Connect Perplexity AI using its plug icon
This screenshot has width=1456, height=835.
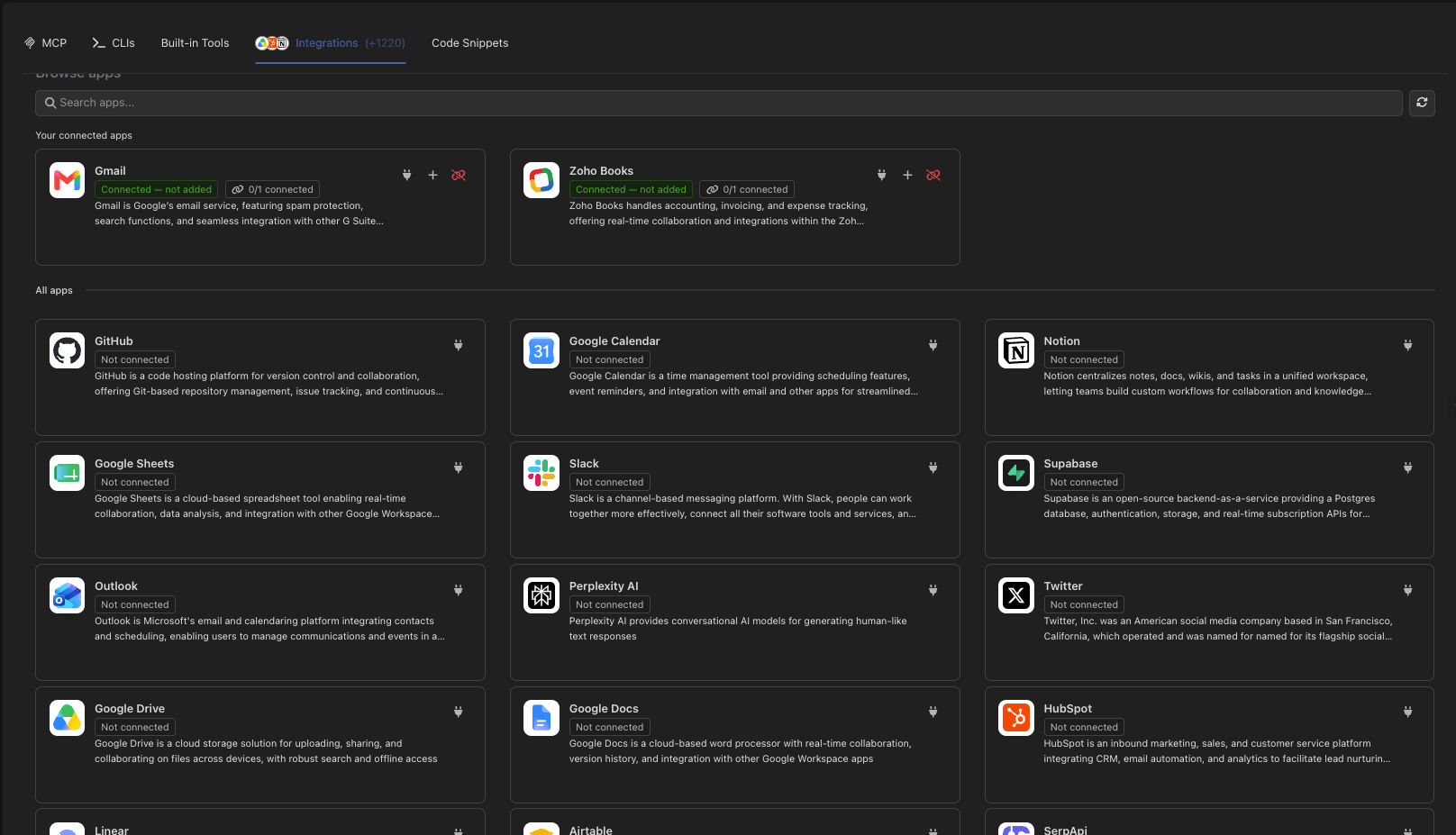[933, 590]
